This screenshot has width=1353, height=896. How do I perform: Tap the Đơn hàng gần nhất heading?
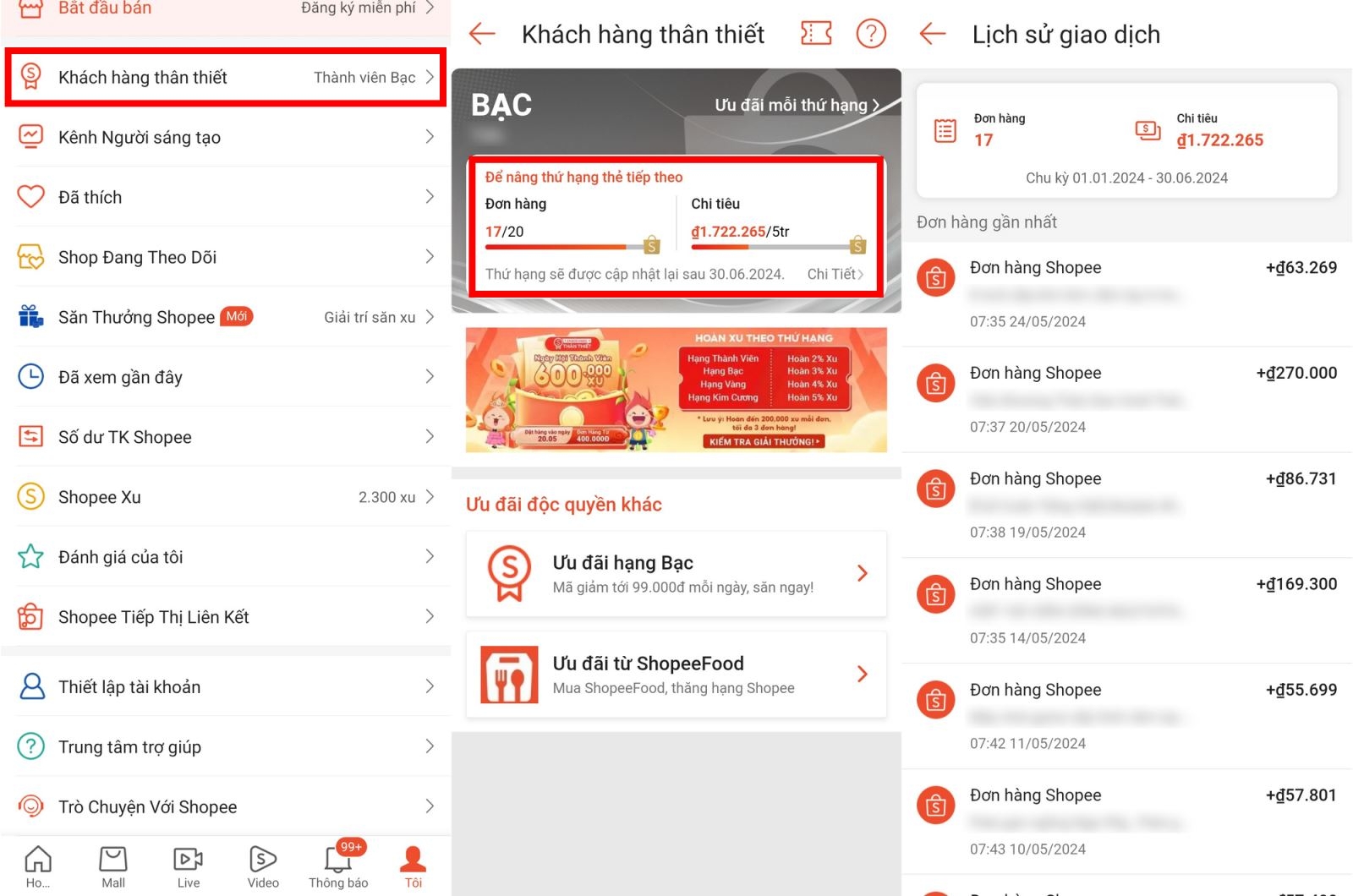tap(987, 222)
